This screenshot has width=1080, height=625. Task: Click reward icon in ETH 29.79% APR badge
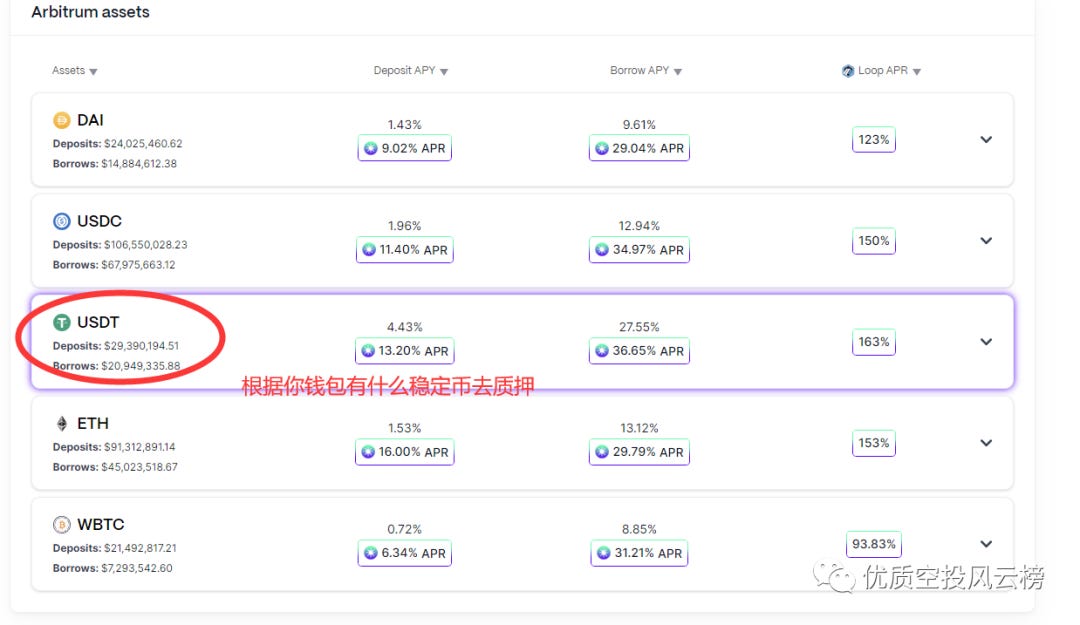click(x=602, y=452)
